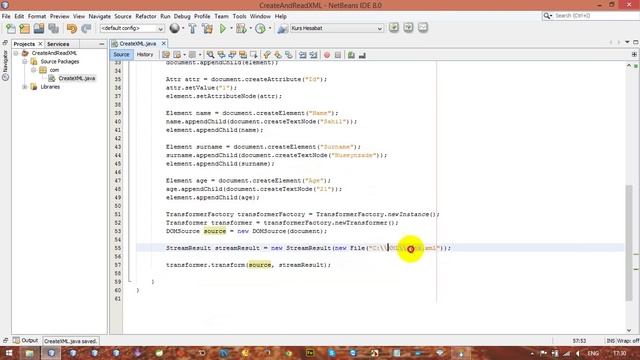Select the Libraries tree item

click(x=50, y=87)
